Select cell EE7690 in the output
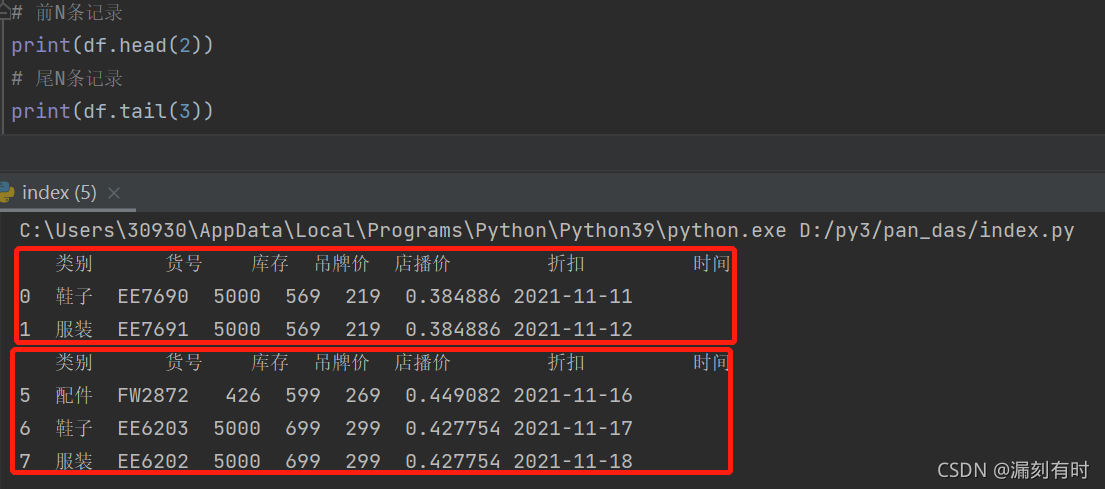1105x489 pixels. pos(153,297)
